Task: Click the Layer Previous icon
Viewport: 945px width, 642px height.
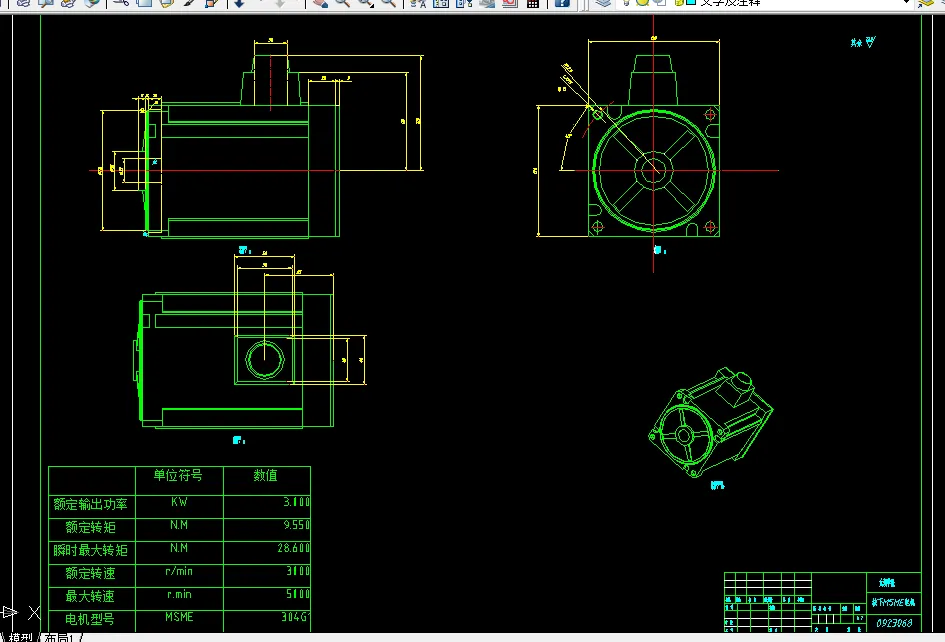Action: [926, 2]
